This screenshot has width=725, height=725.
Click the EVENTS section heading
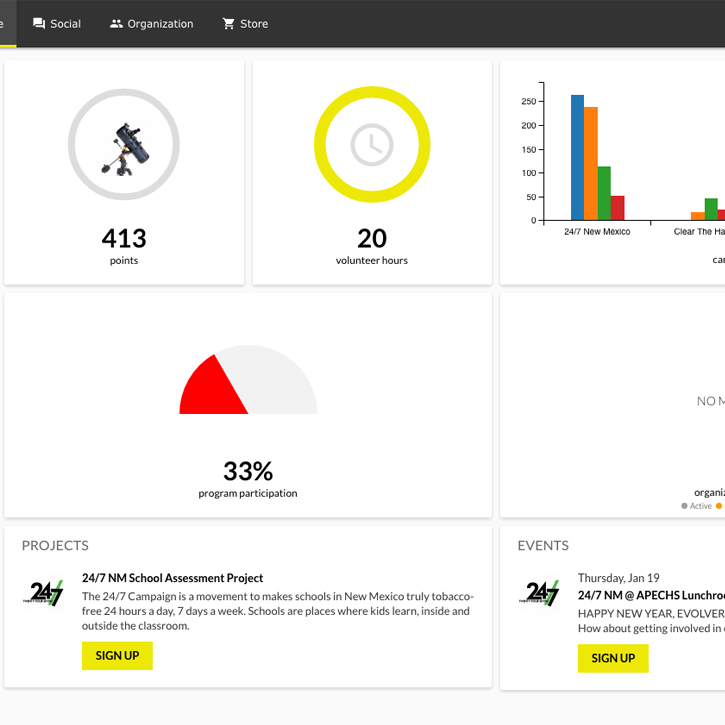pos(543,546)
